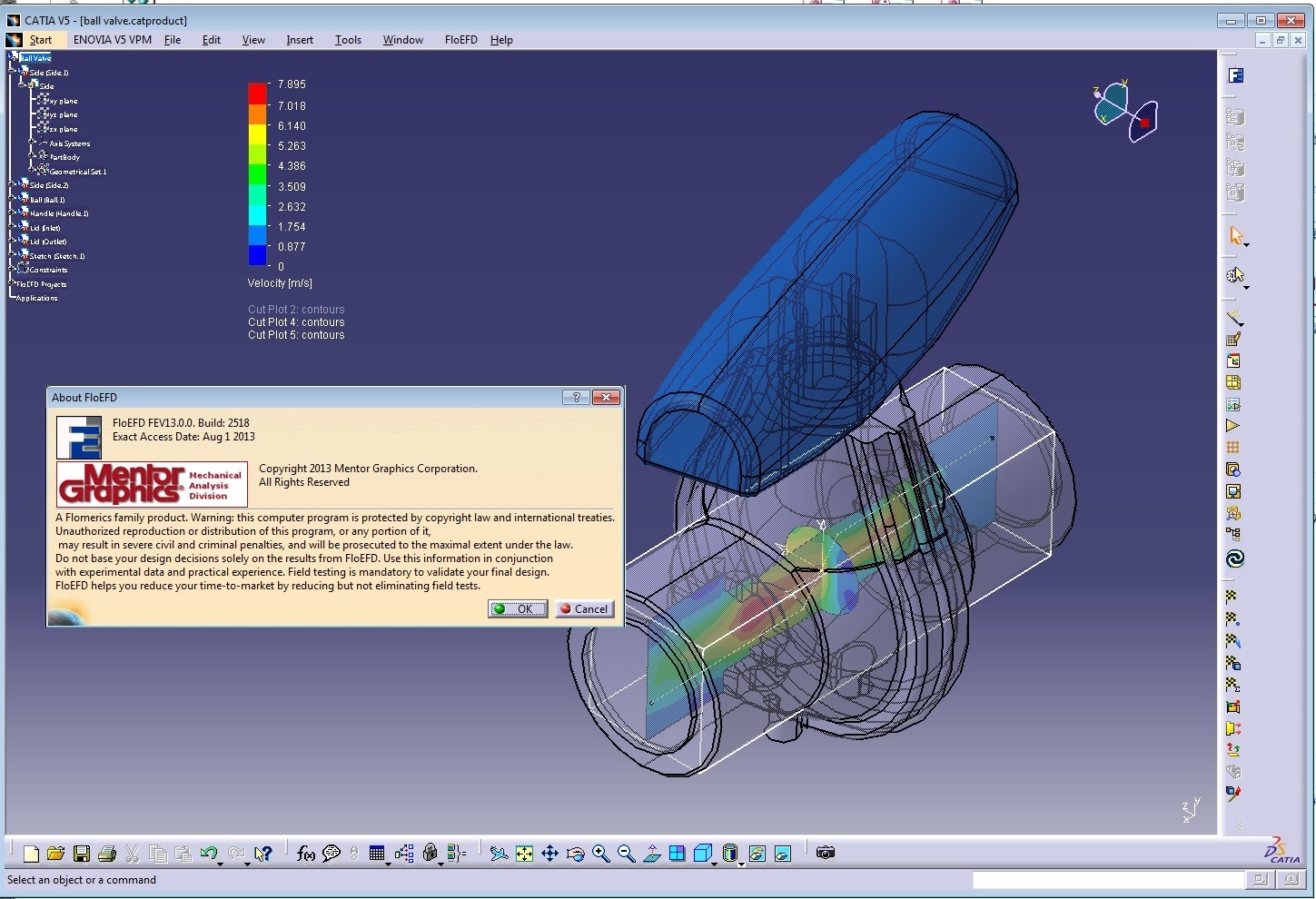The width and height of the screenshot is (1316, 899).
Task: Click Cancel in the About FloEFD dialog
Action: pos(584,609)
